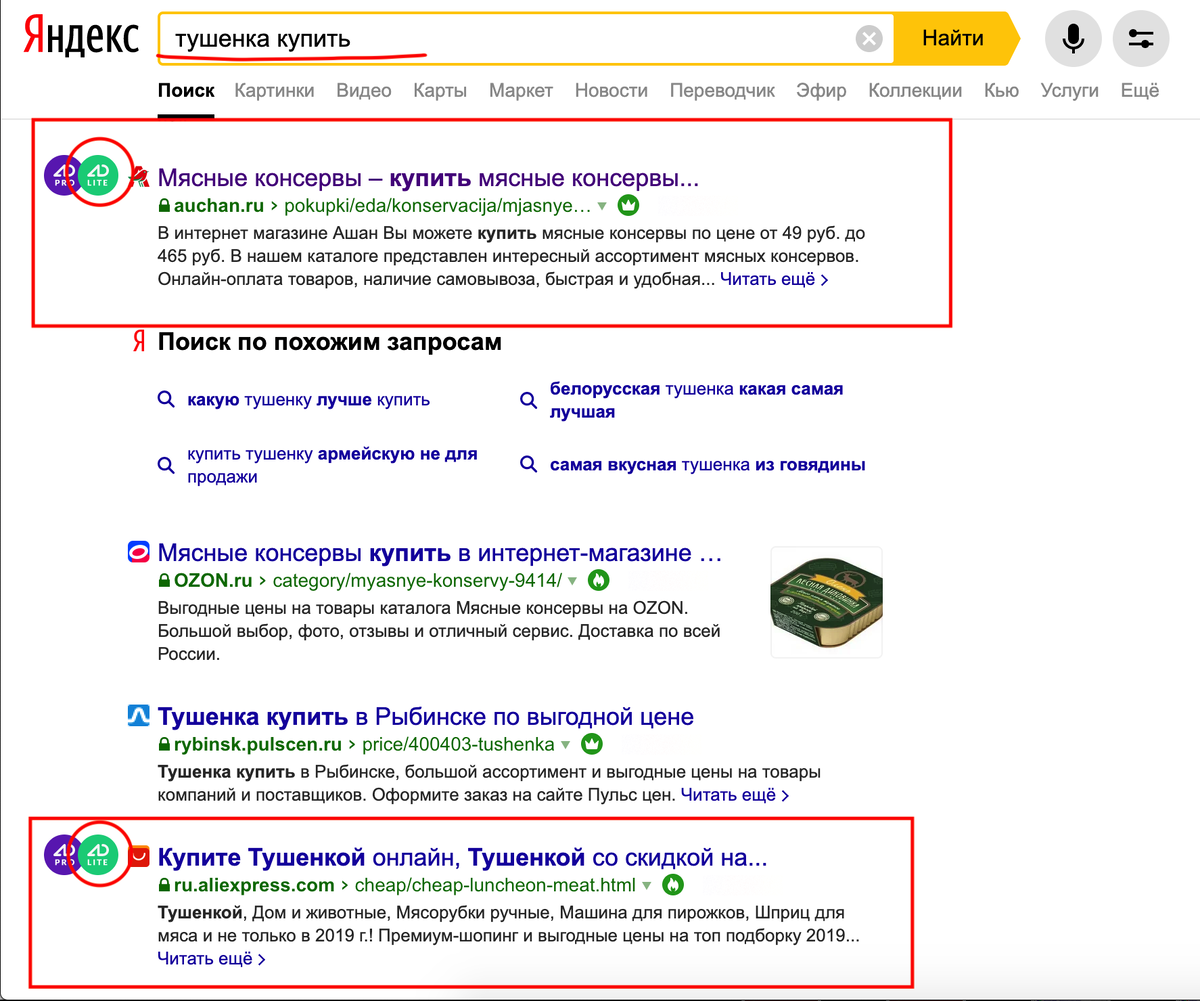Open Тушенка купить в Рыбинске title link

click(426, 718)
